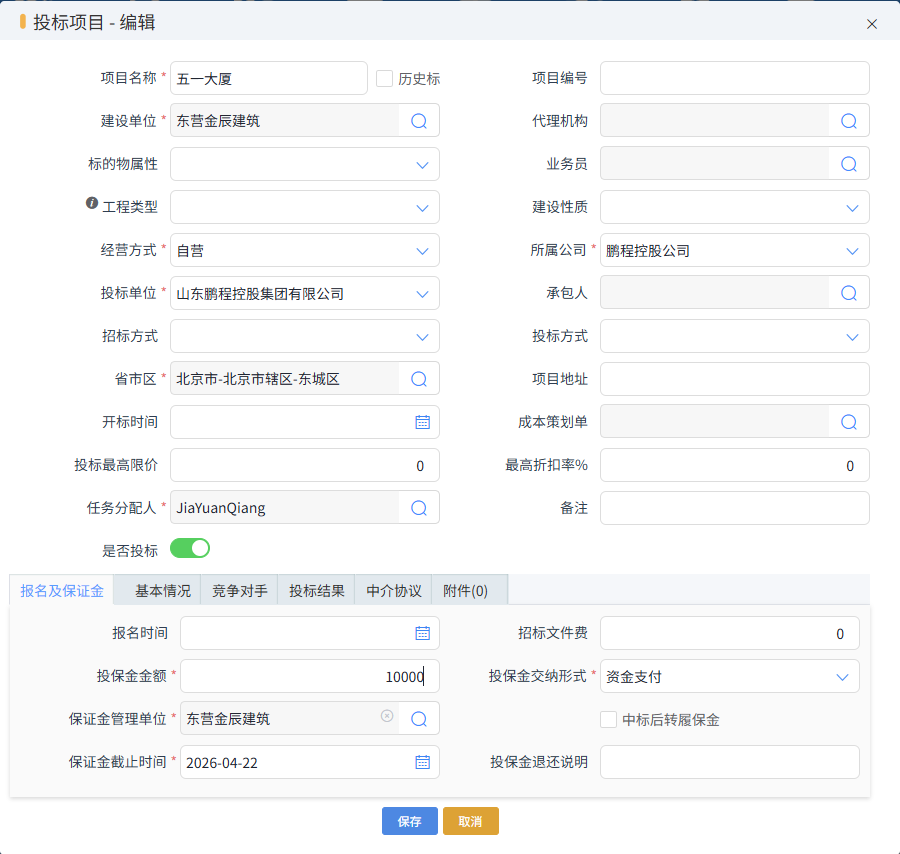Open calendar picker for 报名时间
This screenshot has width=900, height=854.
(x=422, y=633)
